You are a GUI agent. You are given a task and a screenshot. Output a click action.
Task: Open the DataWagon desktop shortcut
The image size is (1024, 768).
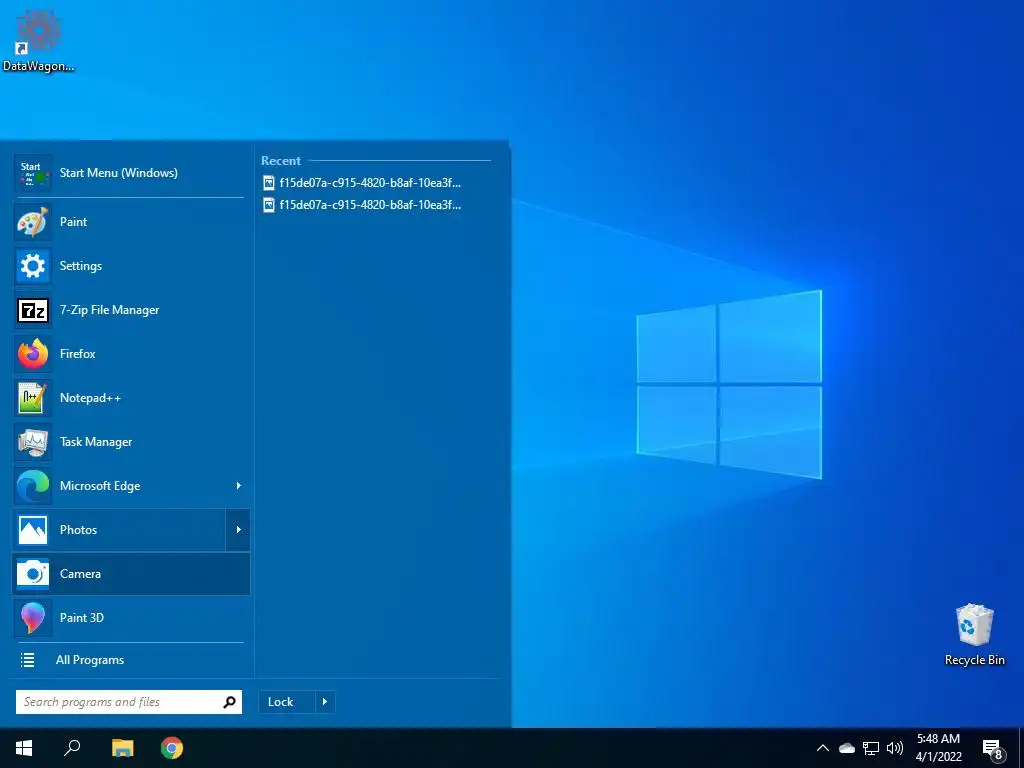pos(39,39)
